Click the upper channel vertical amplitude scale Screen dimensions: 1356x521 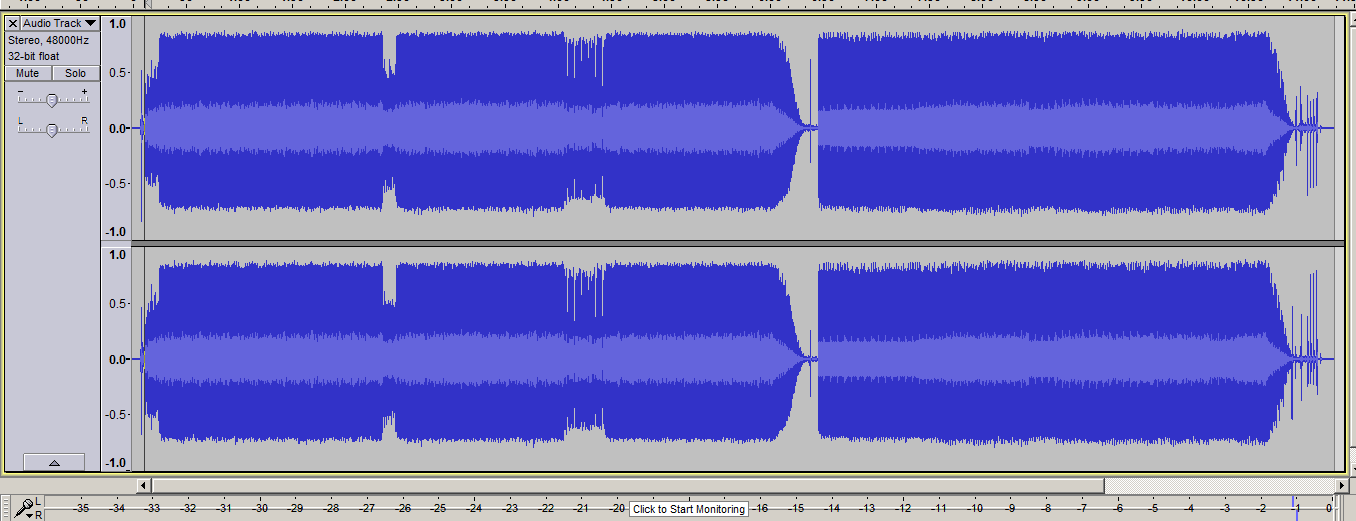click(x=117, y=127)
